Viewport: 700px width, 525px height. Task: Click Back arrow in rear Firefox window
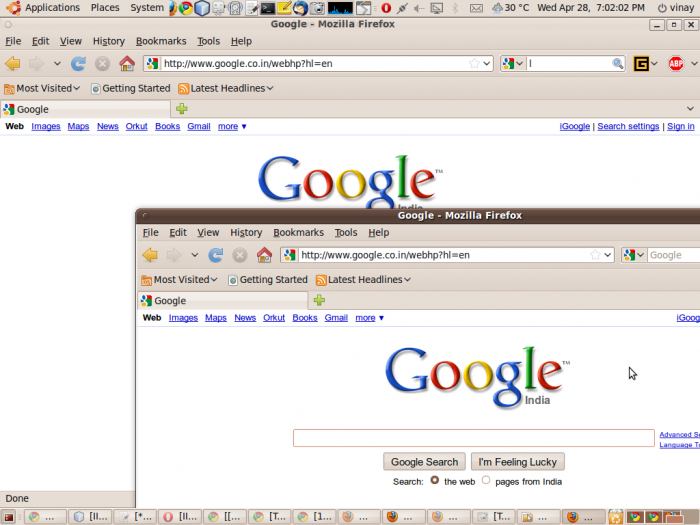(x=13, y=64)
